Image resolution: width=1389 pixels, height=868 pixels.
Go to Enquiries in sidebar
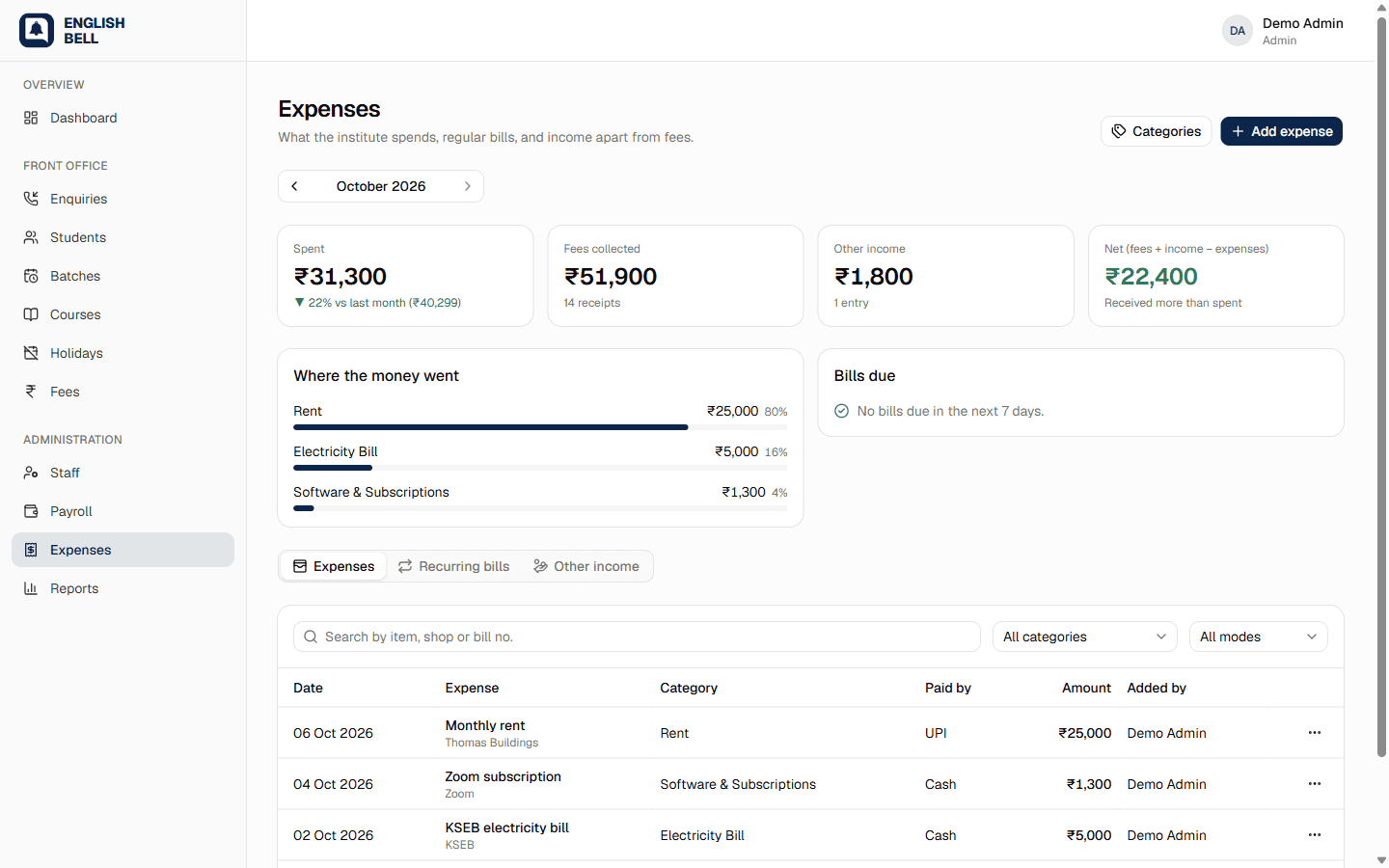(123, 199)
